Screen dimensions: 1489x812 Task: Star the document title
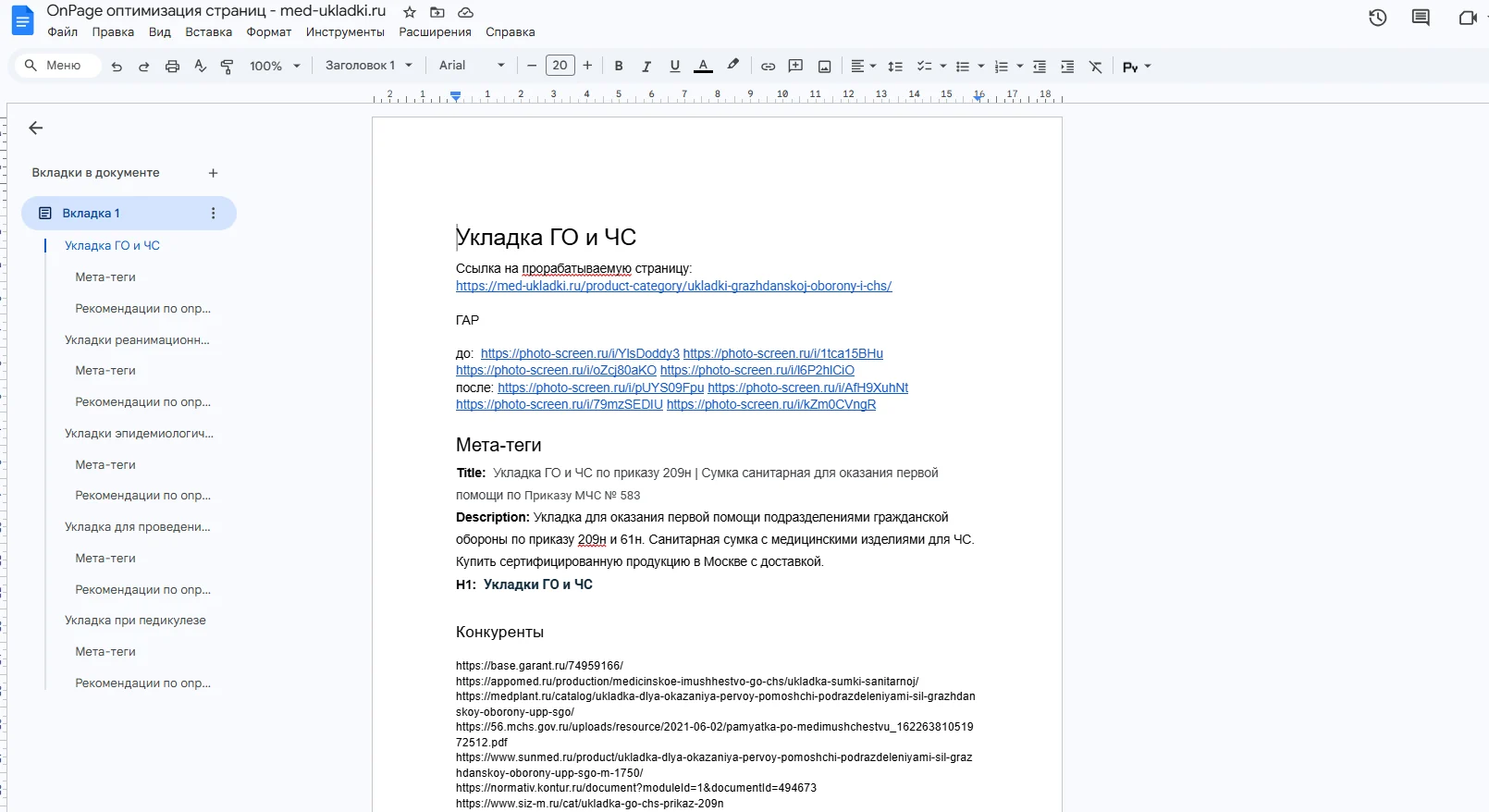[410, 12]
